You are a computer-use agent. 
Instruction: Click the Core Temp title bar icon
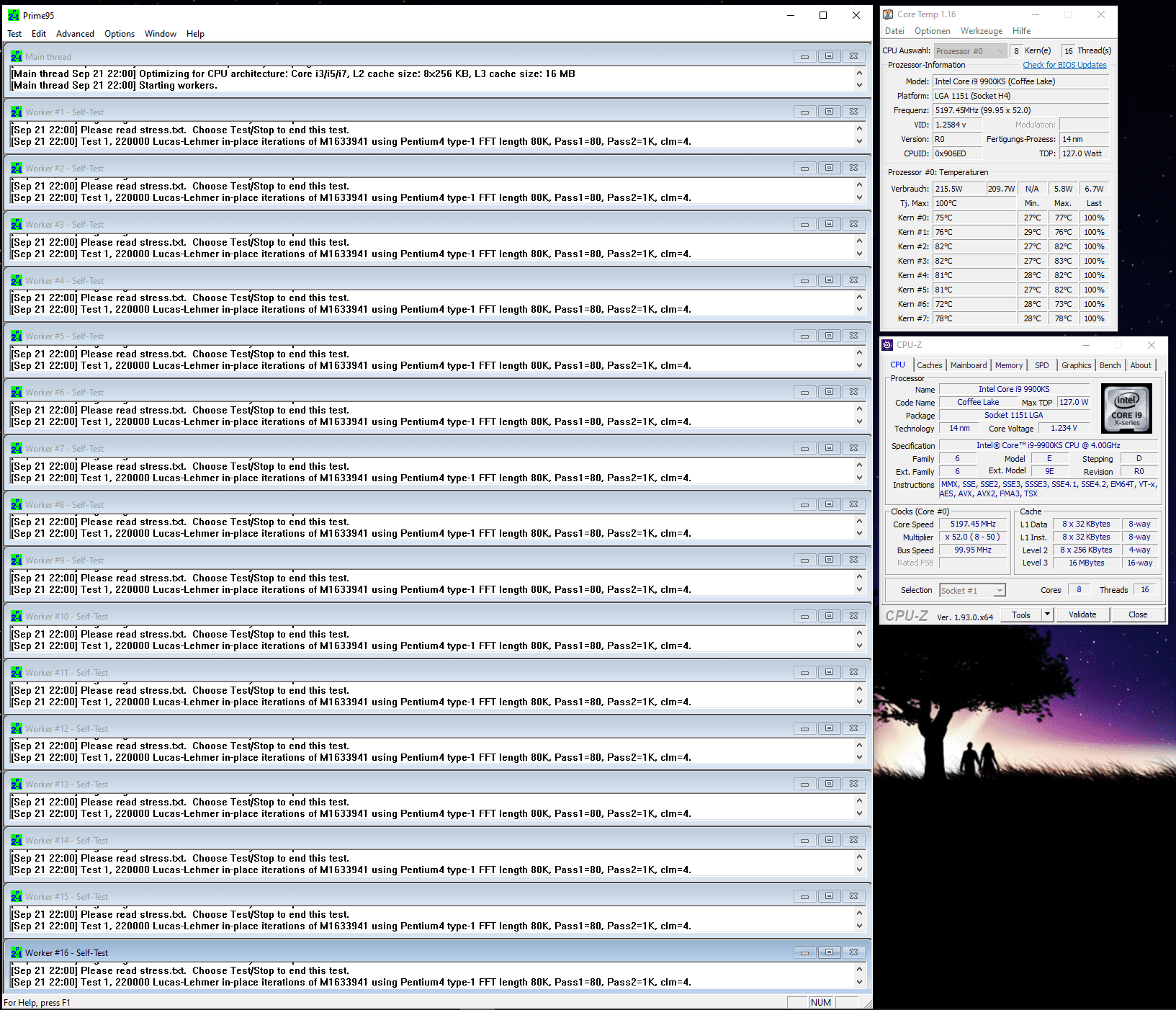pos(888,14)
